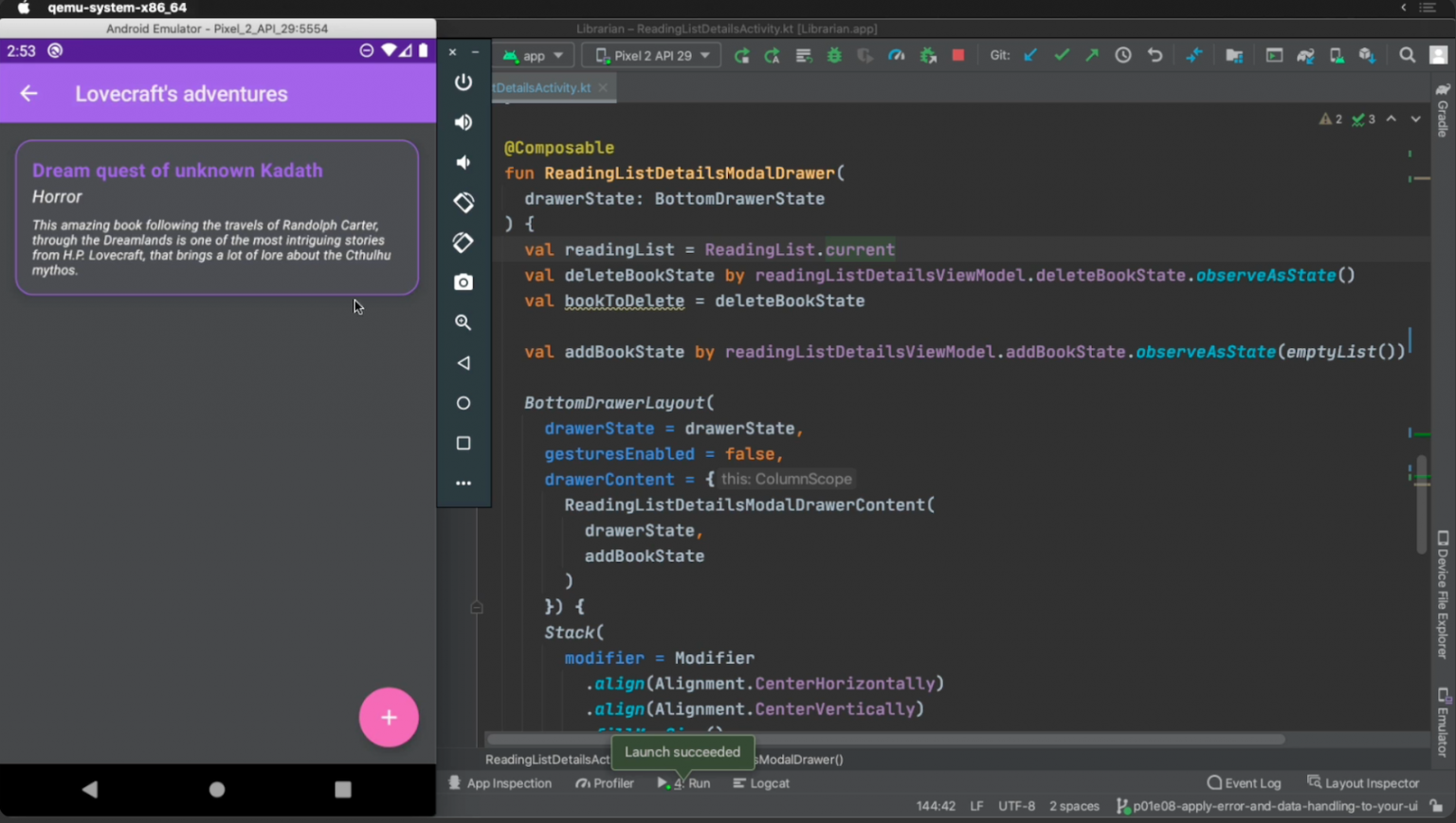
Task: Go to previous highlighted error arrow
Action: coord(1391,119)
